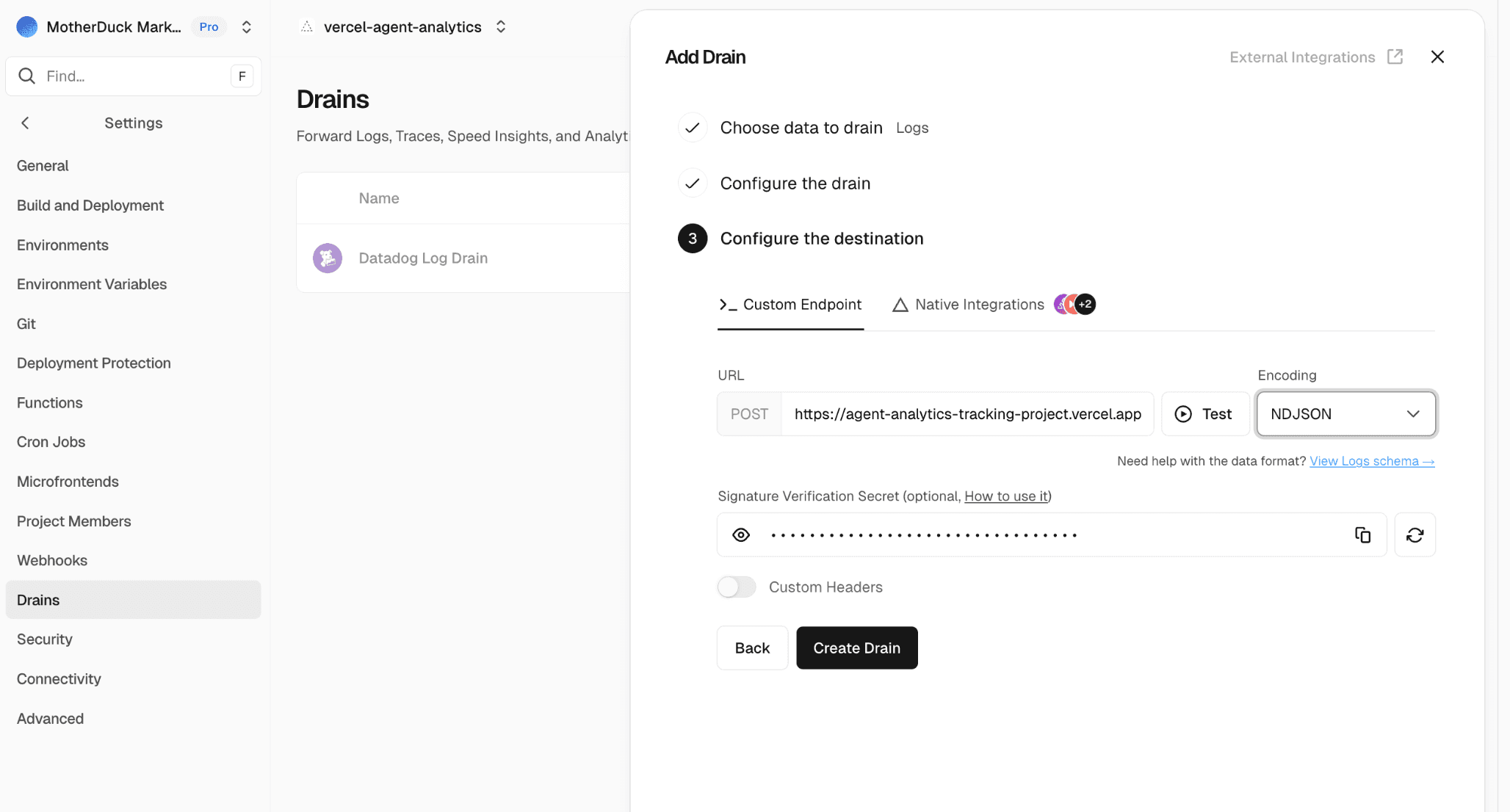Open the Encoding NDJSON dropdown
The height and width of the screenshot is (812, 1510).
1345,413
